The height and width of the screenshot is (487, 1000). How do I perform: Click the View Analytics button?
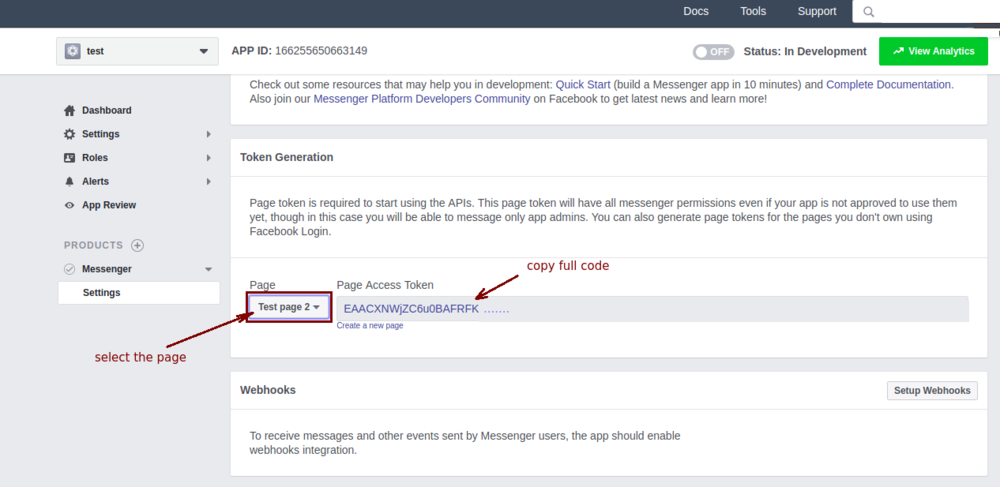(933, 51)
